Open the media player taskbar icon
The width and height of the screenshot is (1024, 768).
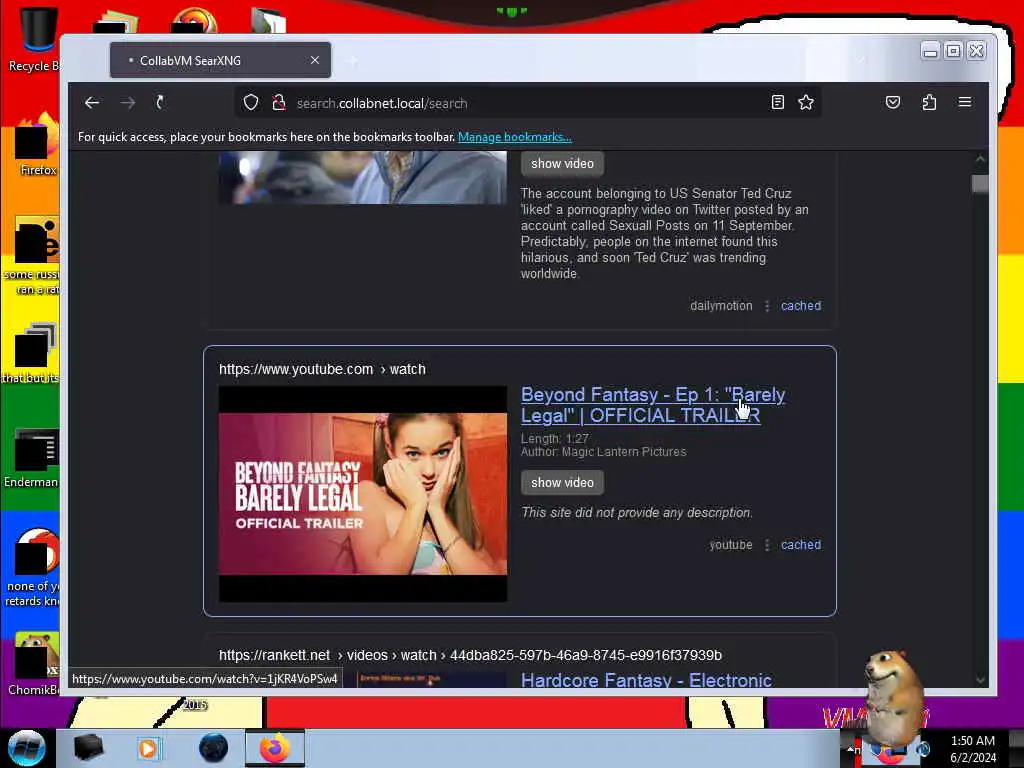[148, 748]
